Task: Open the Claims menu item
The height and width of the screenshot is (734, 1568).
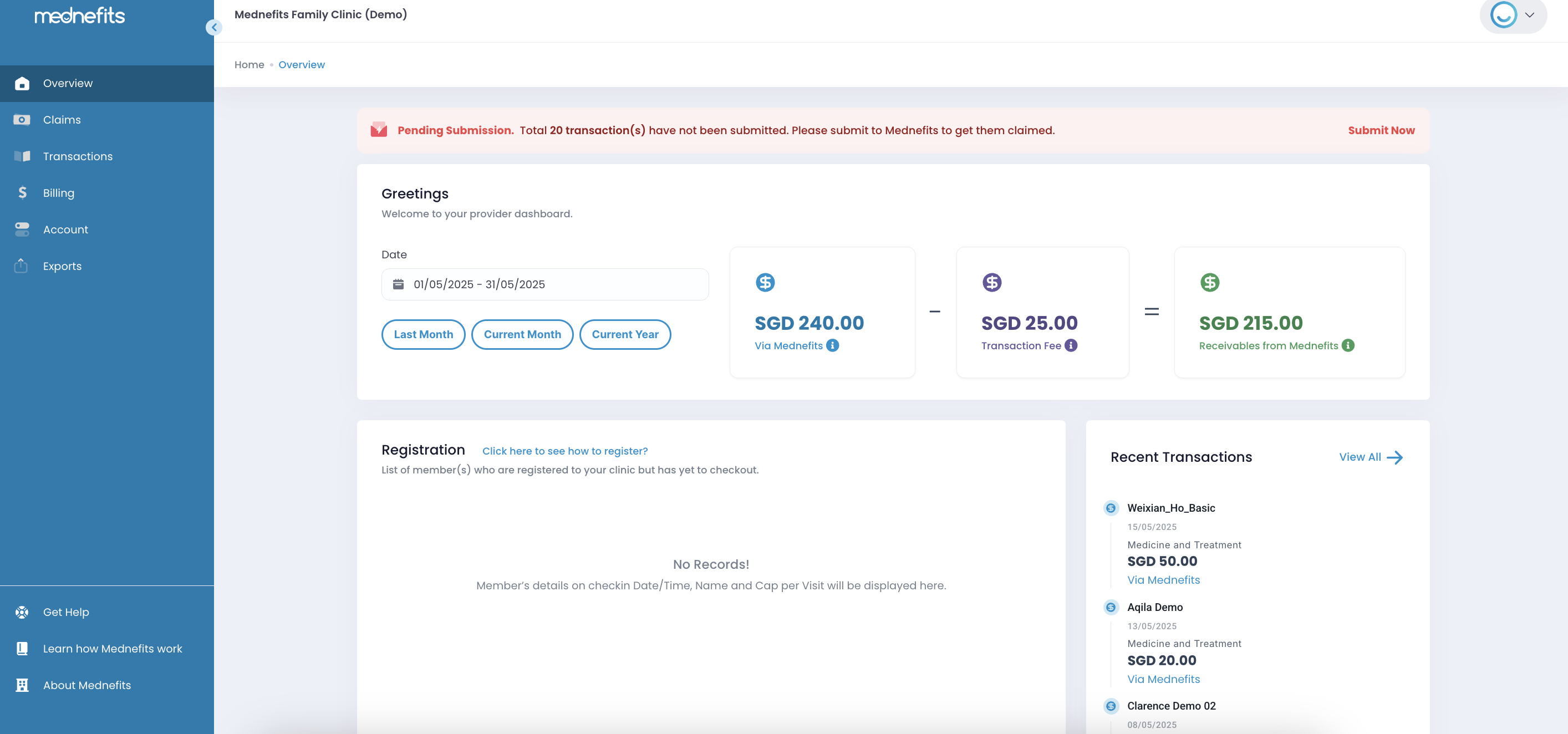Action: pos(62,120)
